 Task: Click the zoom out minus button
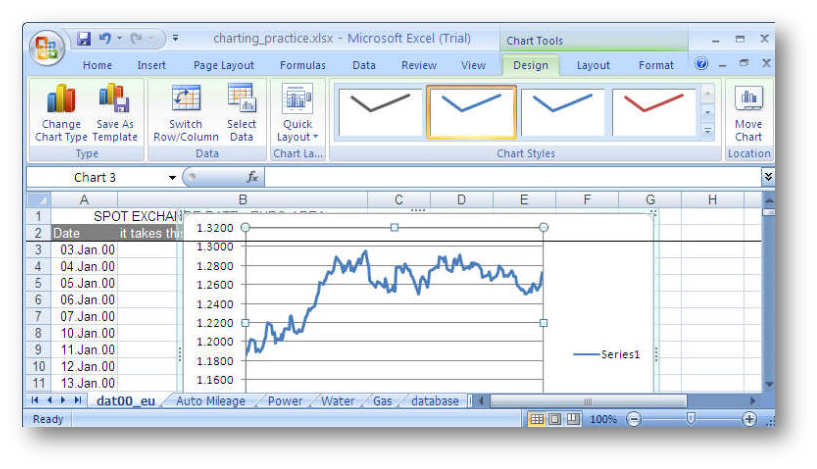[x=633, y=419]
